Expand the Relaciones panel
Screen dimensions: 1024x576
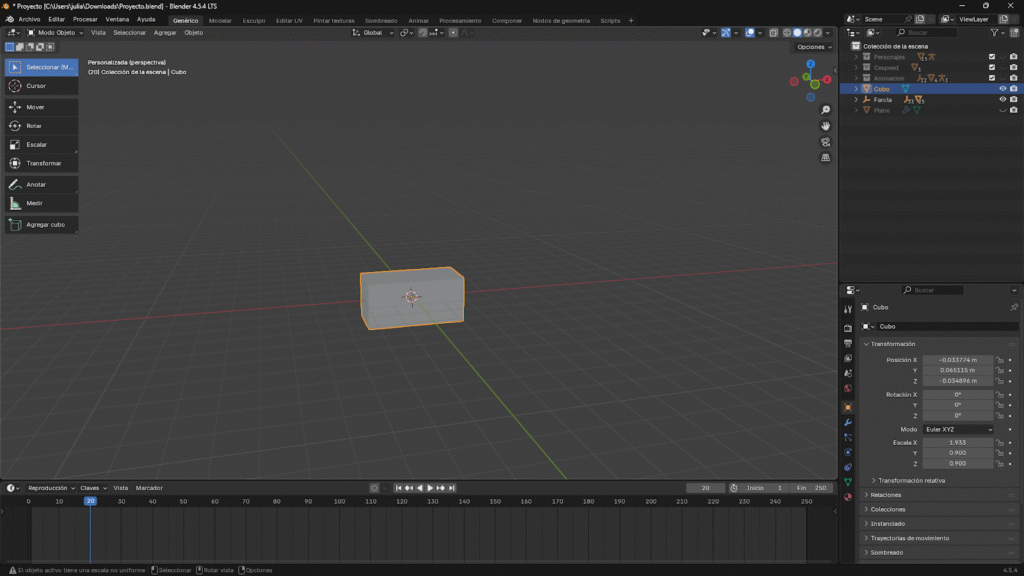886,494
